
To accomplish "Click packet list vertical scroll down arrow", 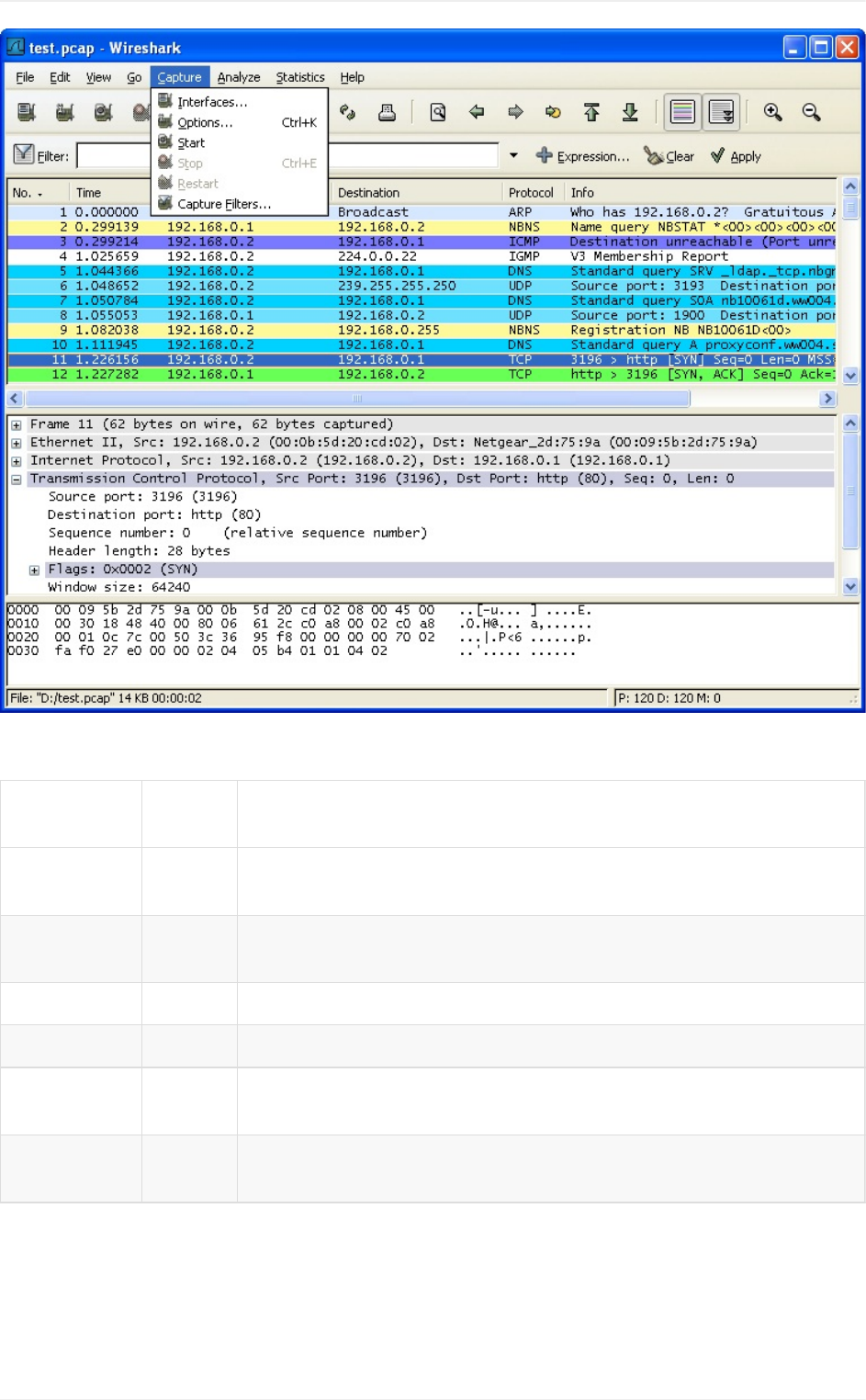I will [850, 375].
